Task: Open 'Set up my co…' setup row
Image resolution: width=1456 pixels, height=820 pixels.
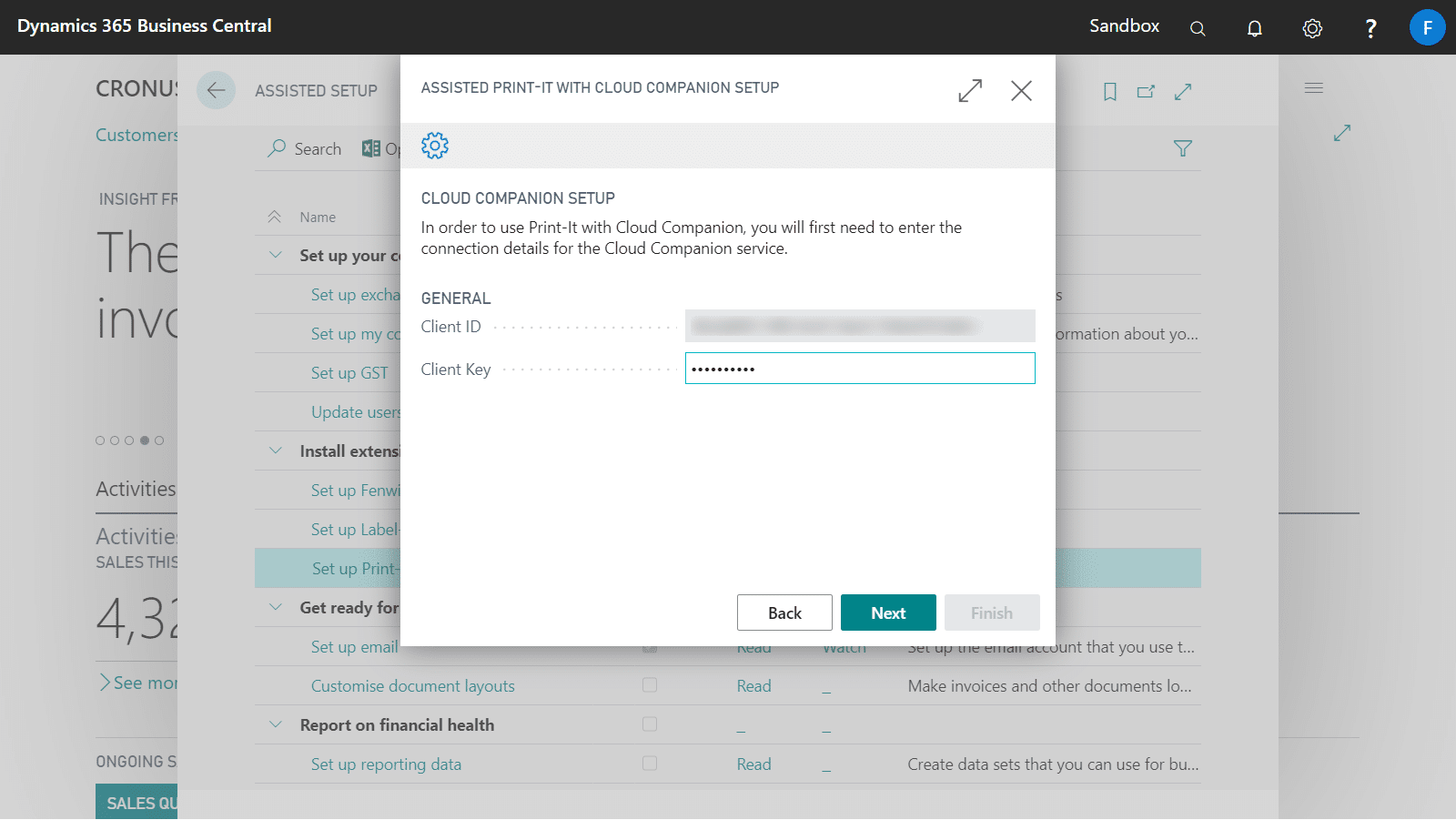Action: point(355,334)
